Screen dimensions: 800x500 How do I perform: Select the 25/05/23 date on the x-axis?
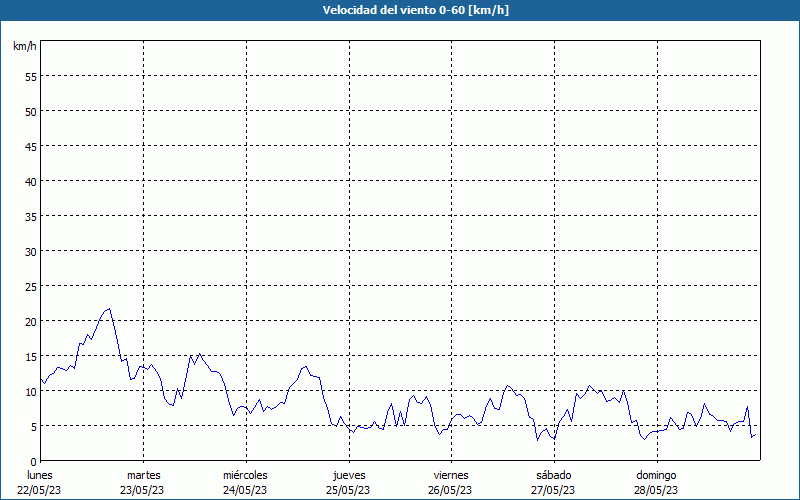point(349,490)
